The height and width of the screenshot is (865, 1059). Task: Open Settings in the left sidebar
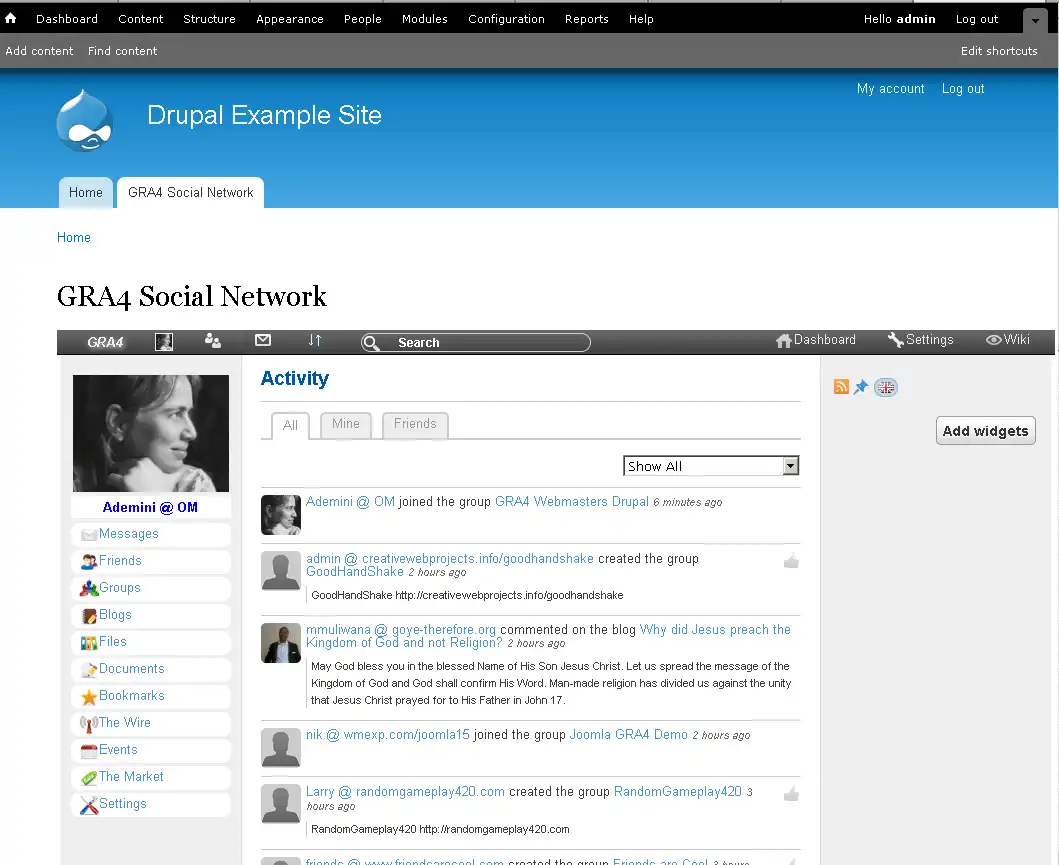click(x=151, y=804)
